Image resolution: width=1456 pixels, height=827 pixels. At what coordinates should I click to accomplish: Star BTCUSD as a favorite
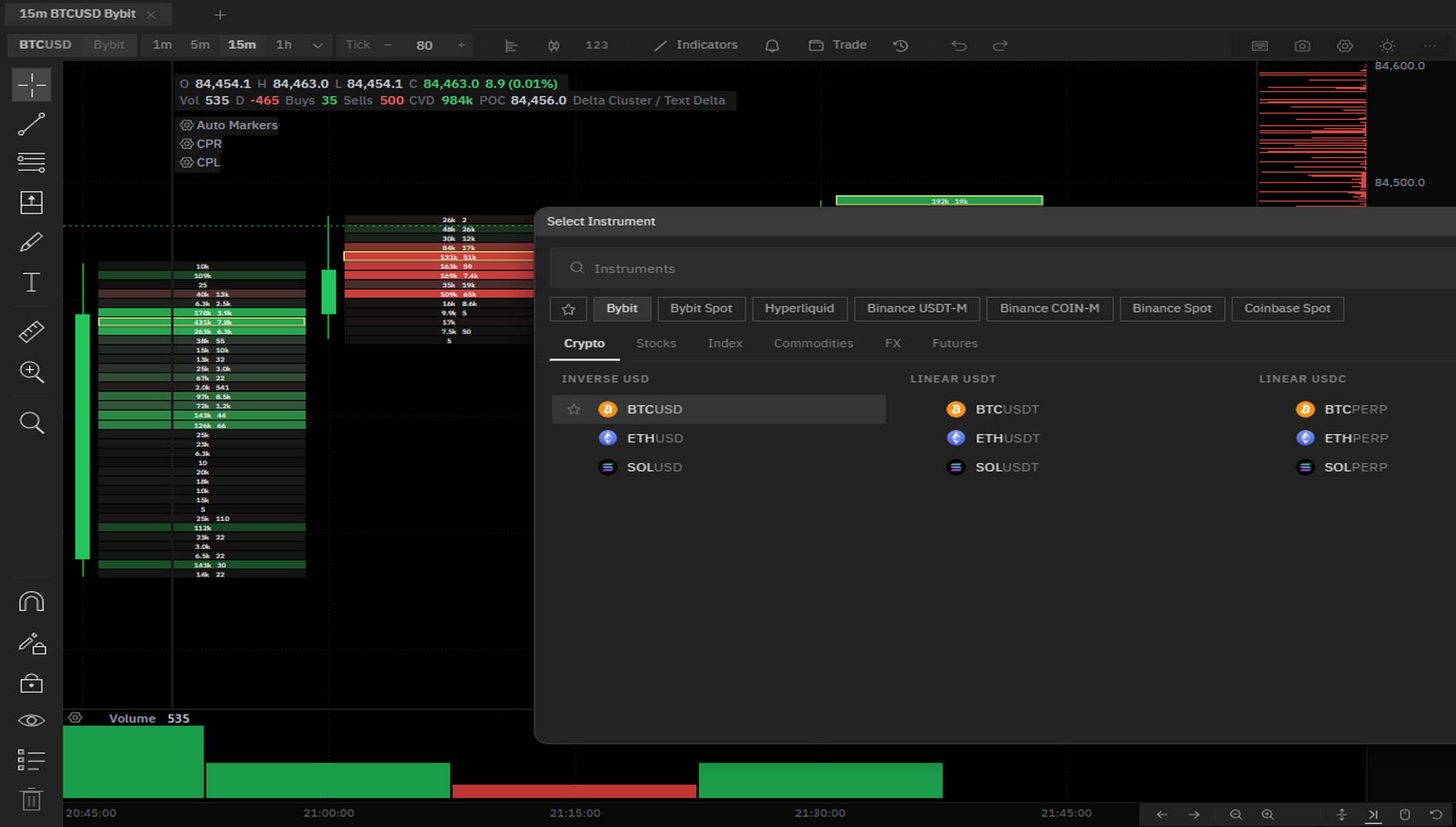[574, 409]
